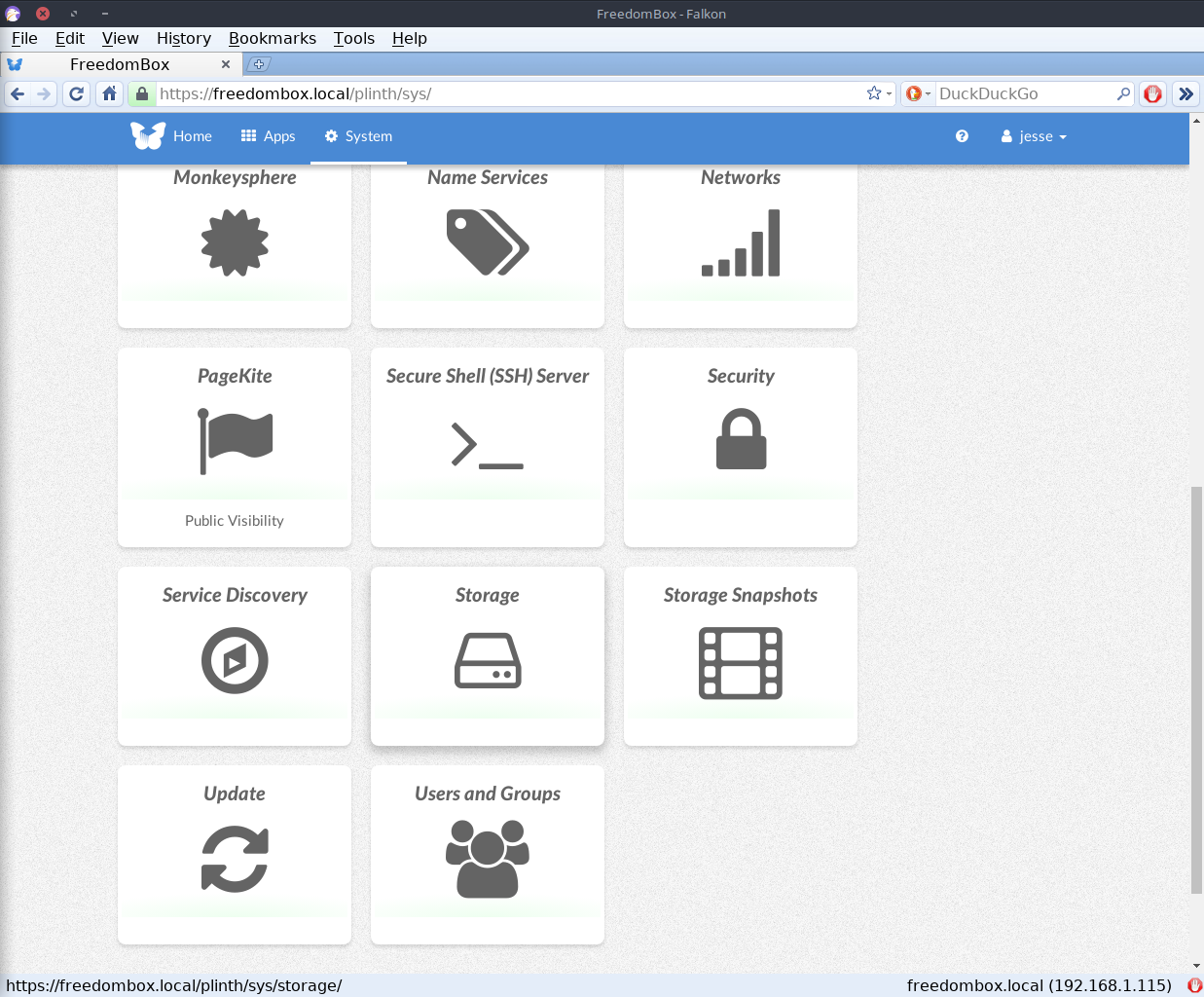
Task: Open the Update refresh arrows icon
Action: click(235, 860)
